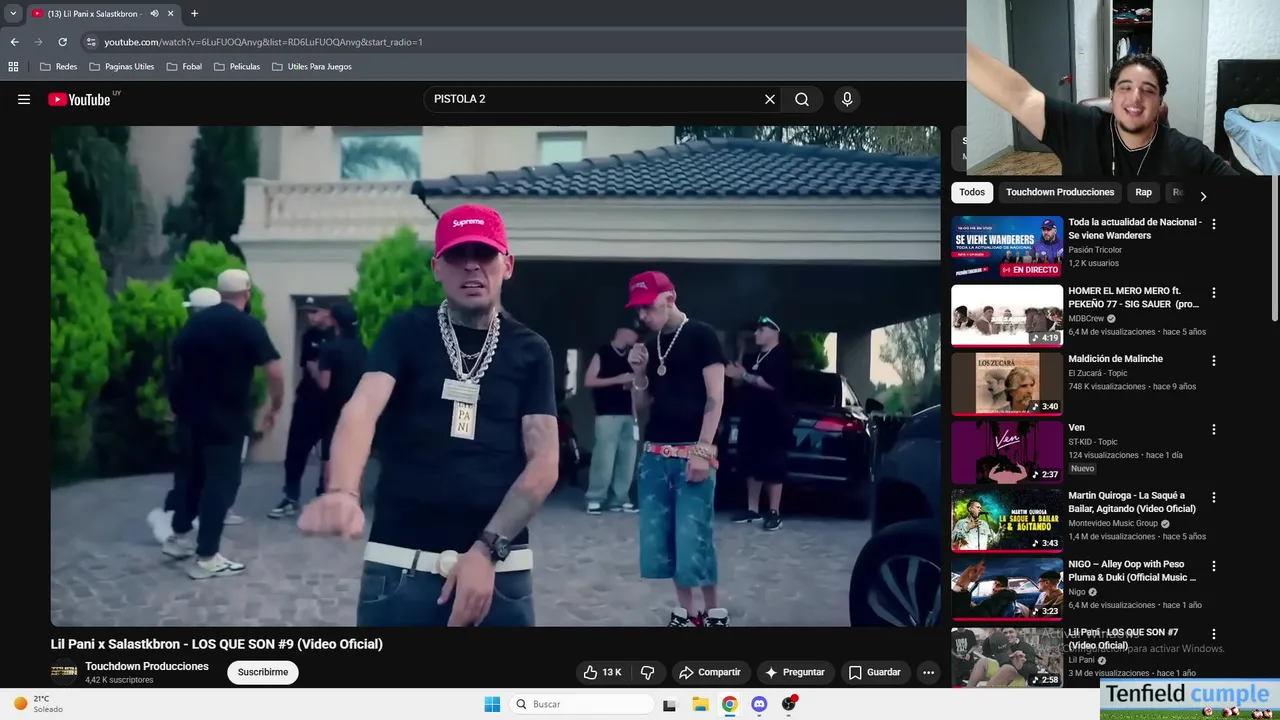Reload the browser page
This screenshot has height=720, width=1280.
coord(62,42)
